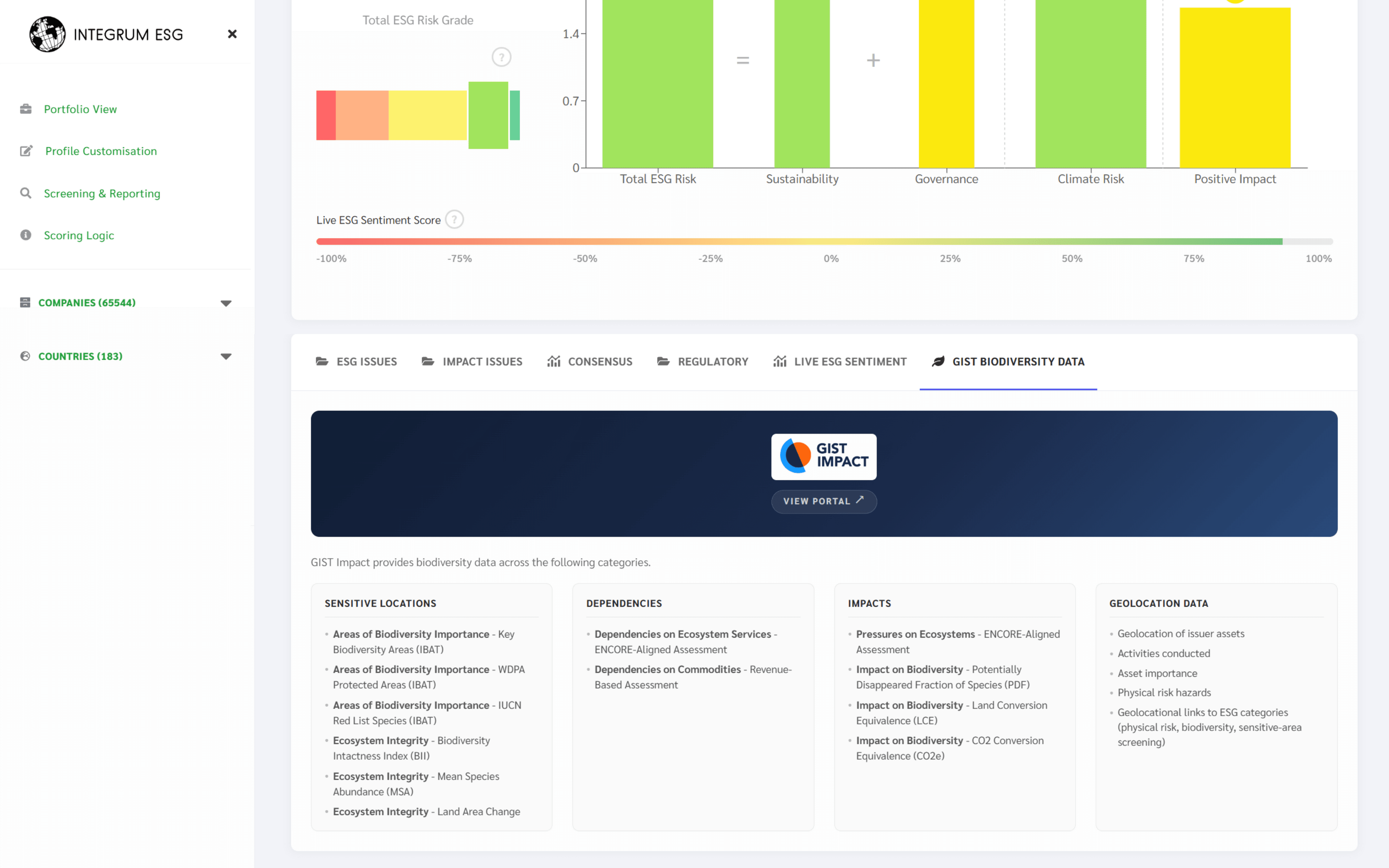Viewport: 1389px width, 868px height.
Task: Click the Scoring Logic info icon
Action: click(26, 235)
